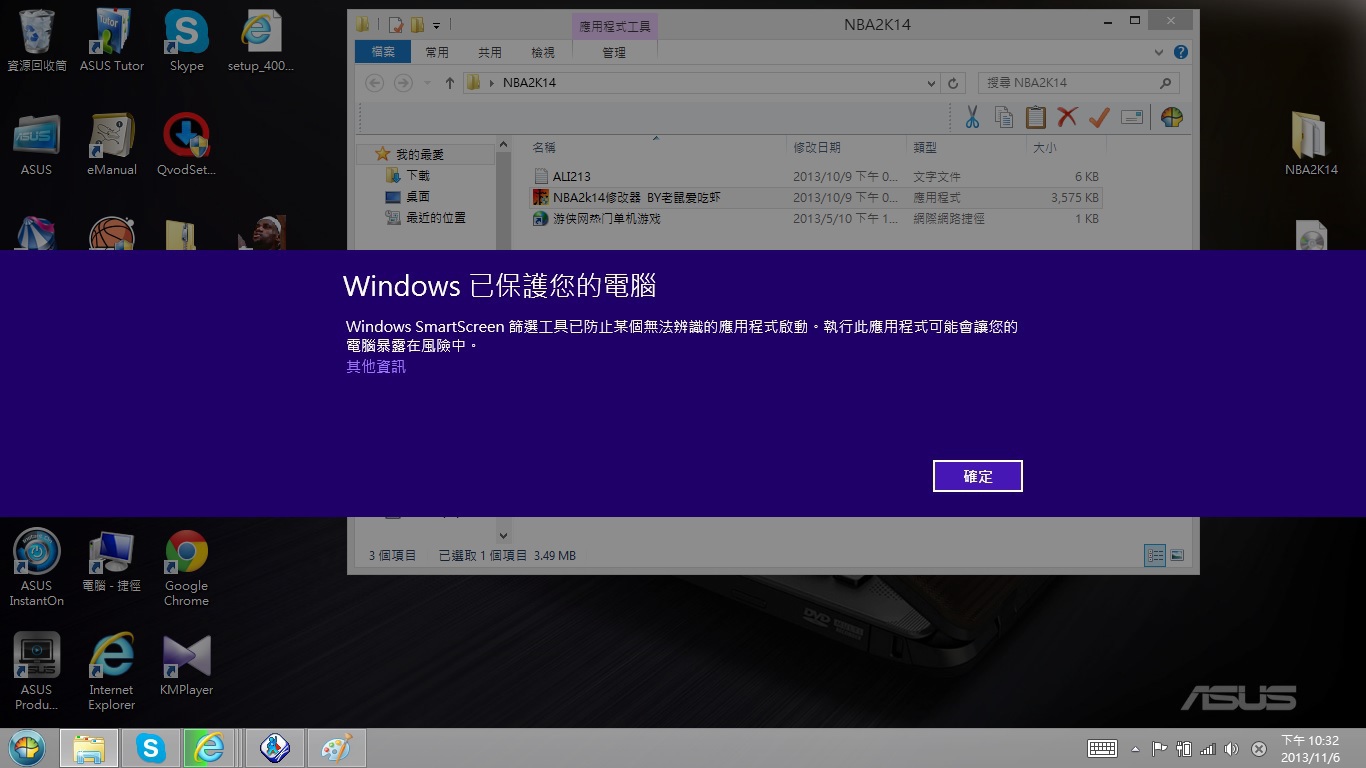Image resolution: width=1366 pixels, height=768 pixels.
Task: Expand the Explorer ribbon with chevron
Action: coord(1159,52)
